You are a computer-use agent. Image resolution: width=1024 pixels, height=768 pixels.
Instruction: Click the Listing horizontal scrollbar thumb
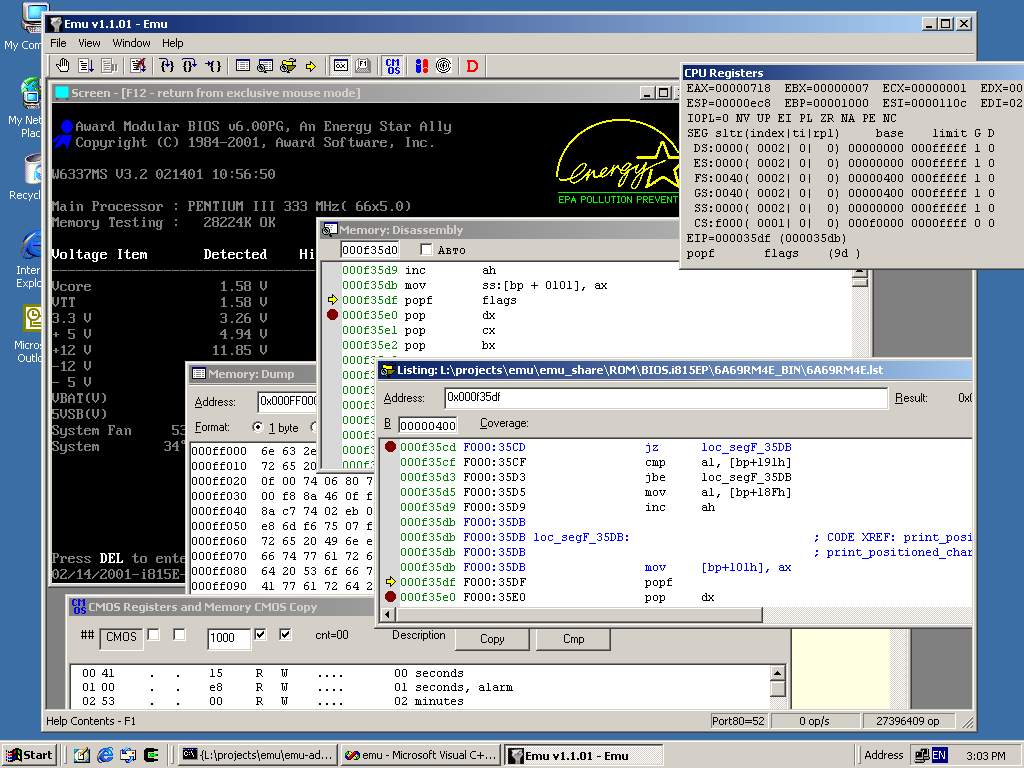578,615
